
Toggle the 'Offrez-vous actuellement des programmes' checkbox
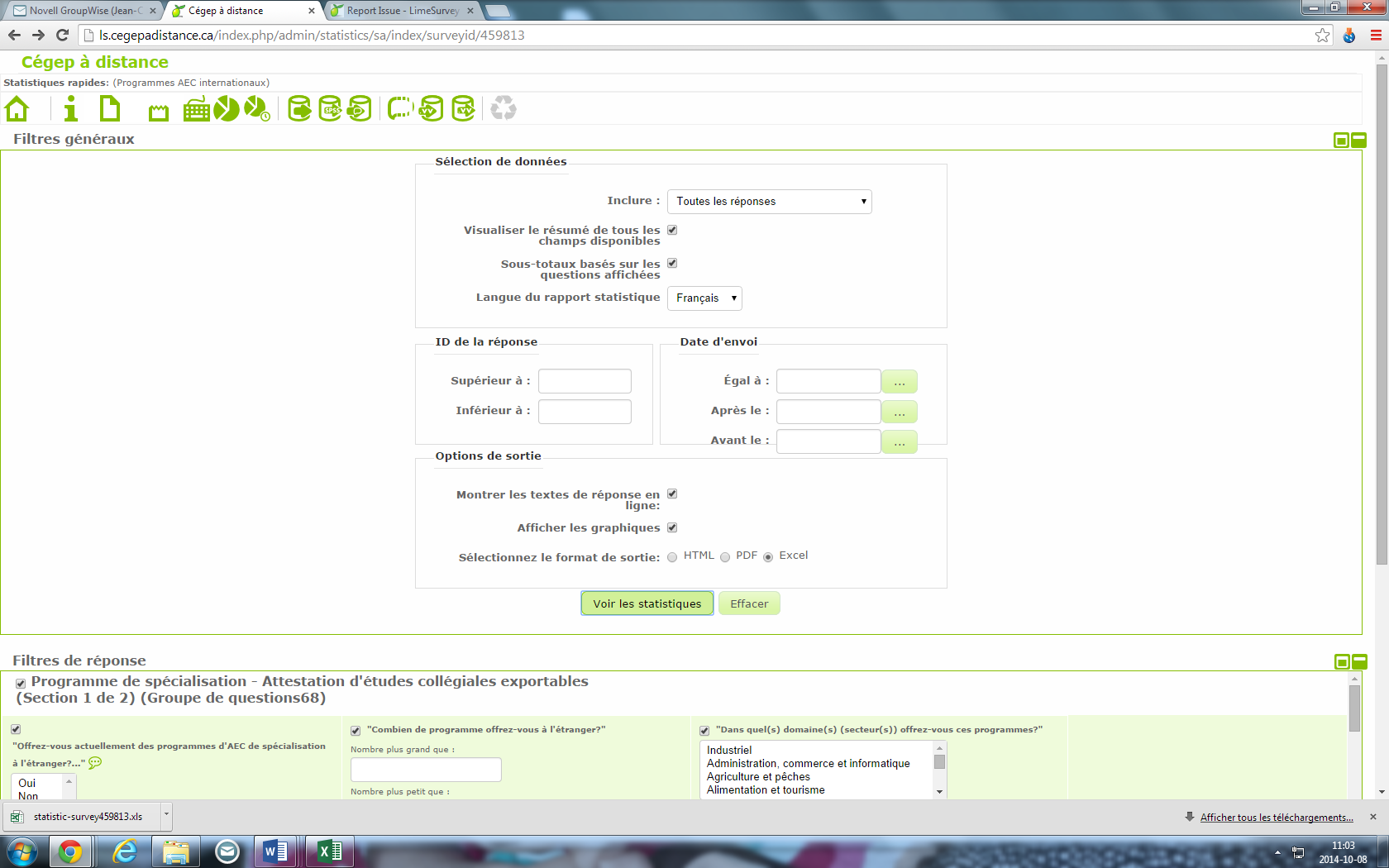[x=16, y=729]
